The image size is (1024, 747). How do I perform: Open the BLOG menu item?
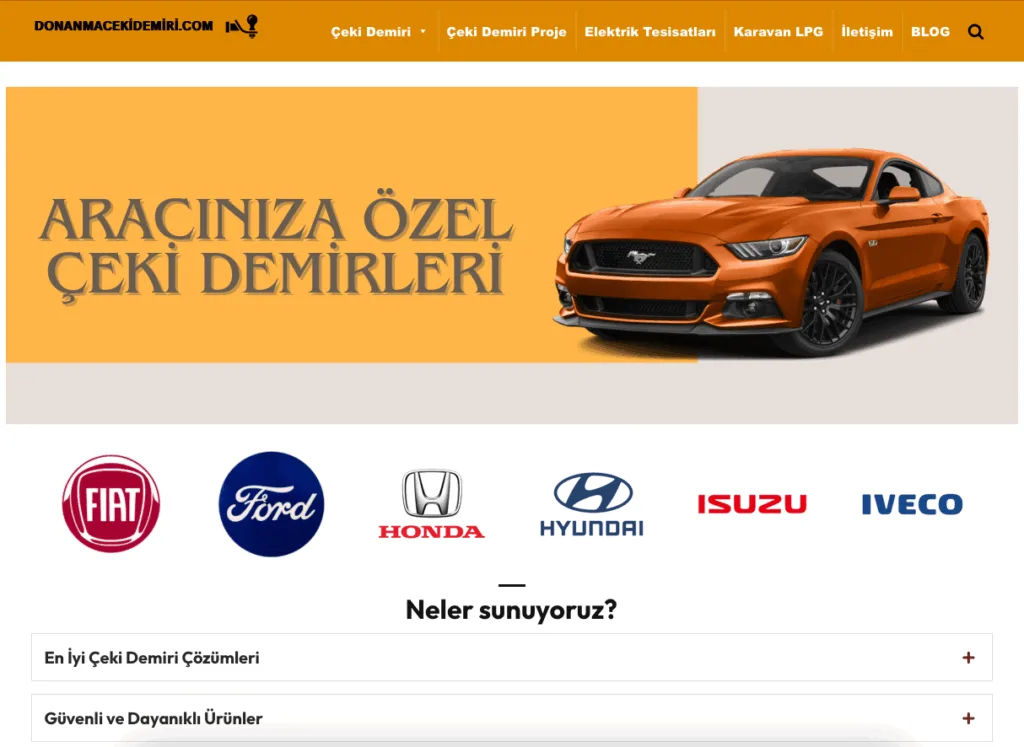click(930, 32)
